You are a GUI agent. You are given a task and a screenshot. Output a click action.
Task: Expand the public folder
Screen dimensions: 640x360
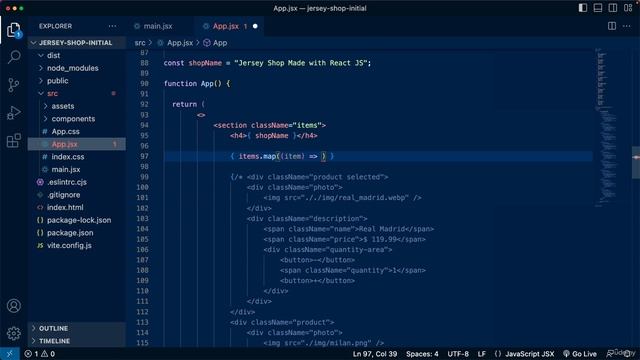coord(77,81)
